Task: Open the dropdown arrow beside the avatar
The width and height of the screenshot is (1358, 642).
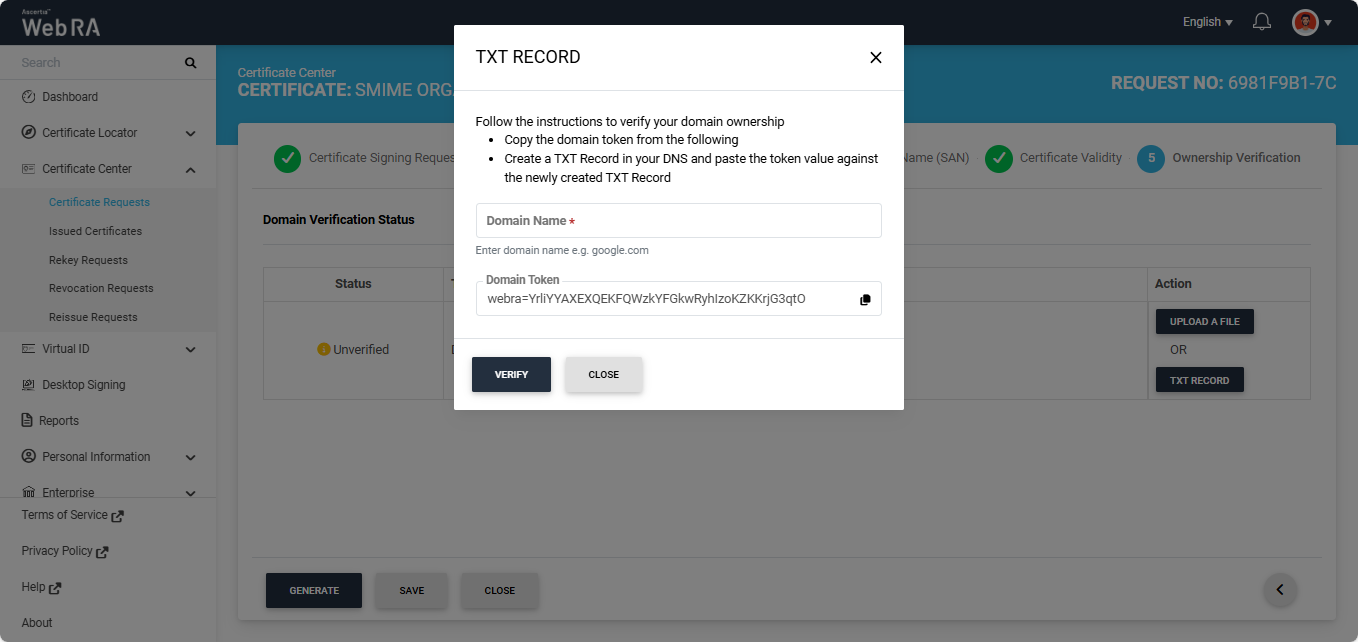Action: (x=1328, y=23)
